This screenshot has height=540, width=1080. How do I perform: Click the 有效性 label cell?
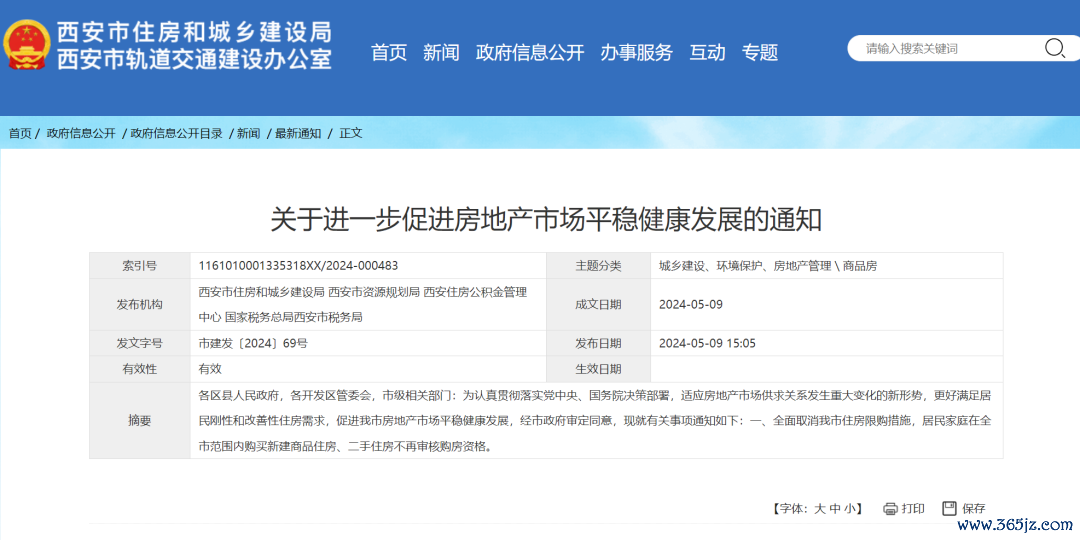[x=140, y=369]
